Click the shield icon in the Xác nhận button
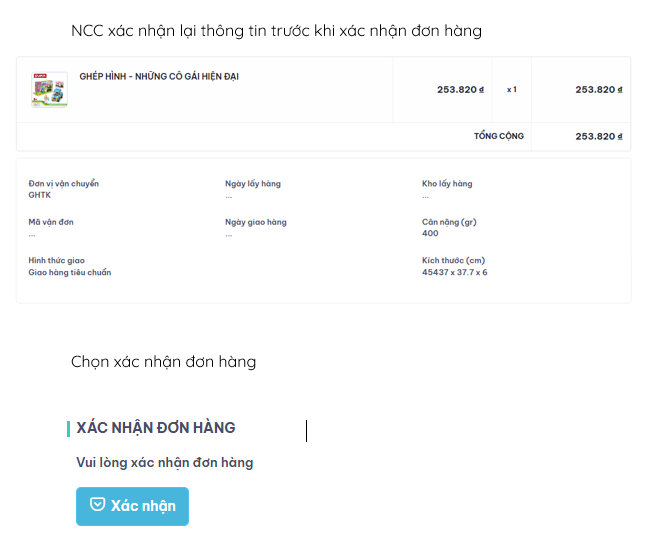This screenshot has height=535, width=647. [98, 505]
